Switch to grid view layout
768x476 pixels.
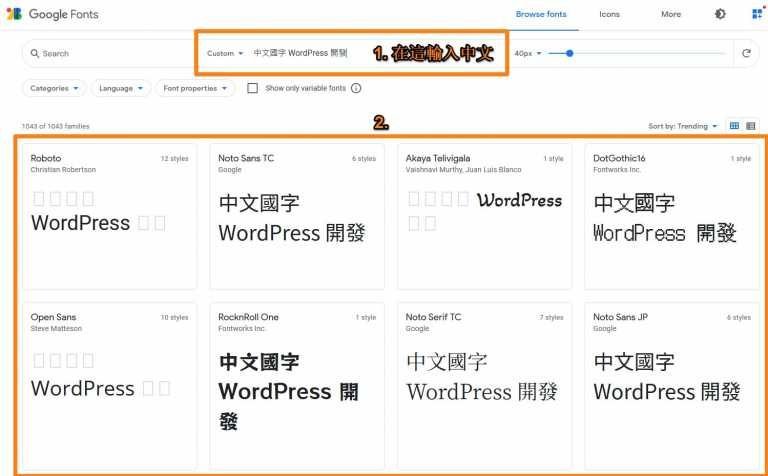[x=734, y=126]
